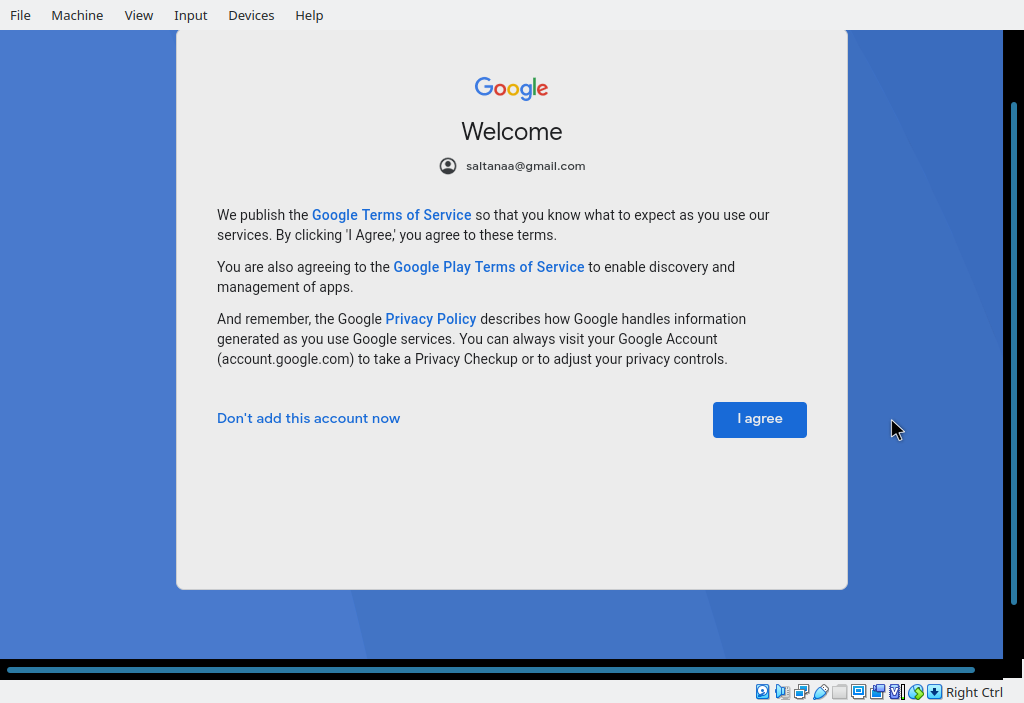This screenshot has width=1024, height=703.
Task: Click the audio status icon in VirtualBox bar
Action: tap(782, 692)
